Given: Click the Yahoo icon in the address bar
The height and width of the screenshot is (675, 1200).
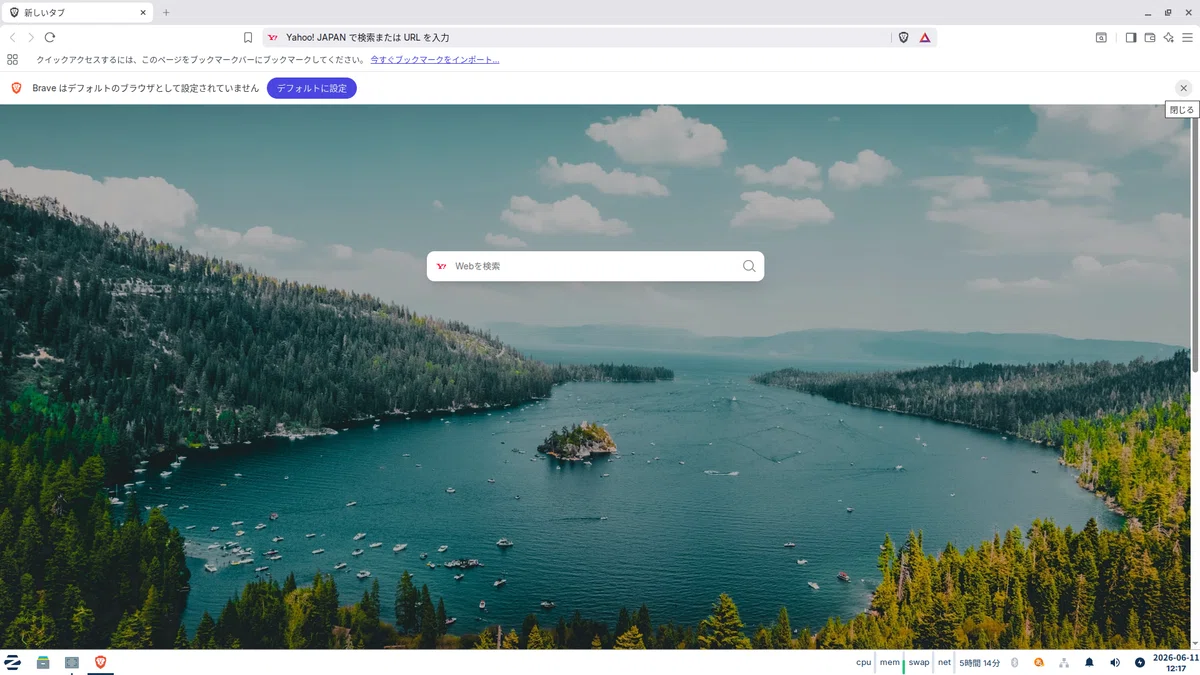Looking at the screenshot, I should 273,37.
